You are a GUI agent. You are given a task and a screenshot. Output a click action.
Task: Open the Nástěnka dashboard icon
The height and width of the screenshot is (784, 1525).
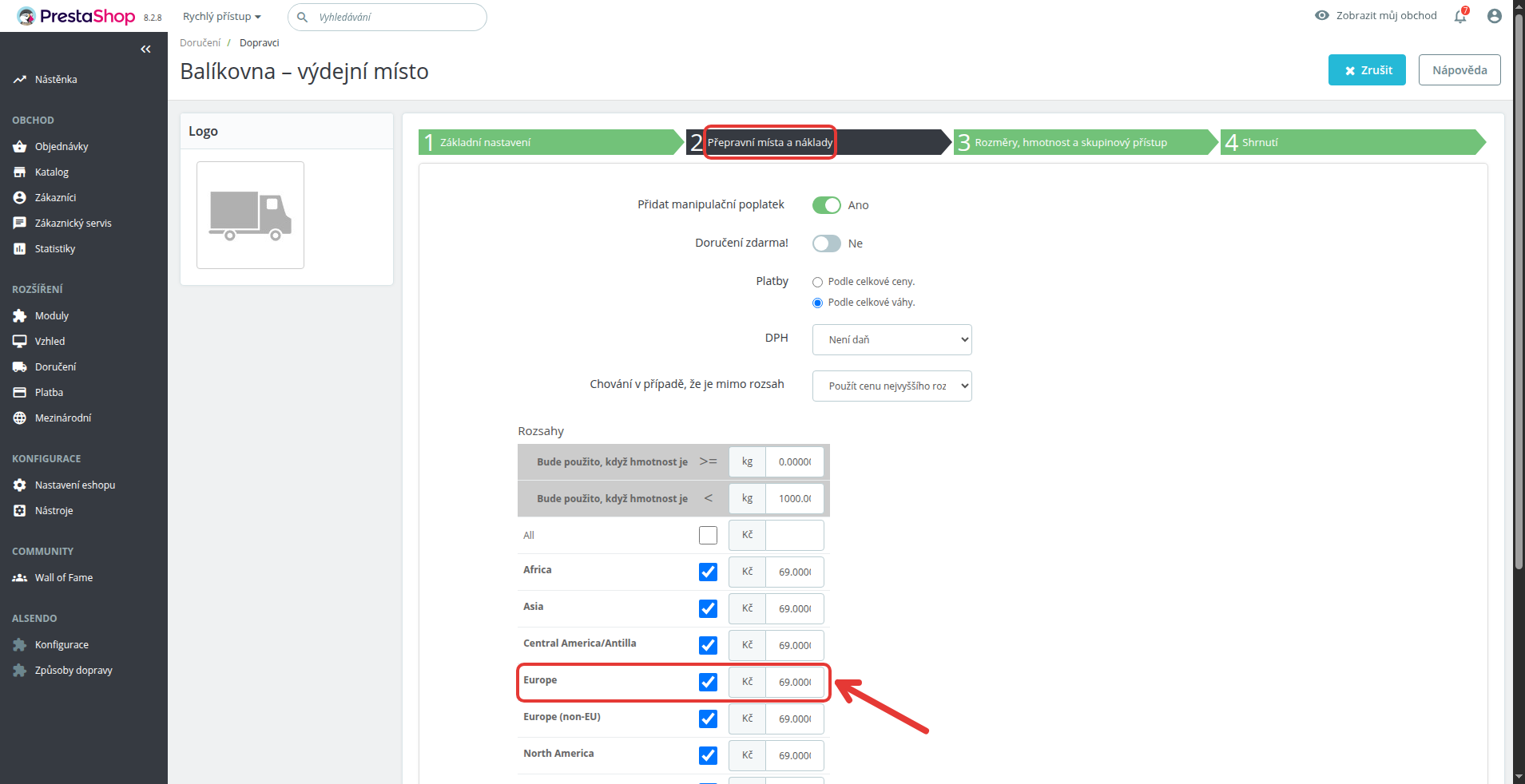click(x=20, y=80)
